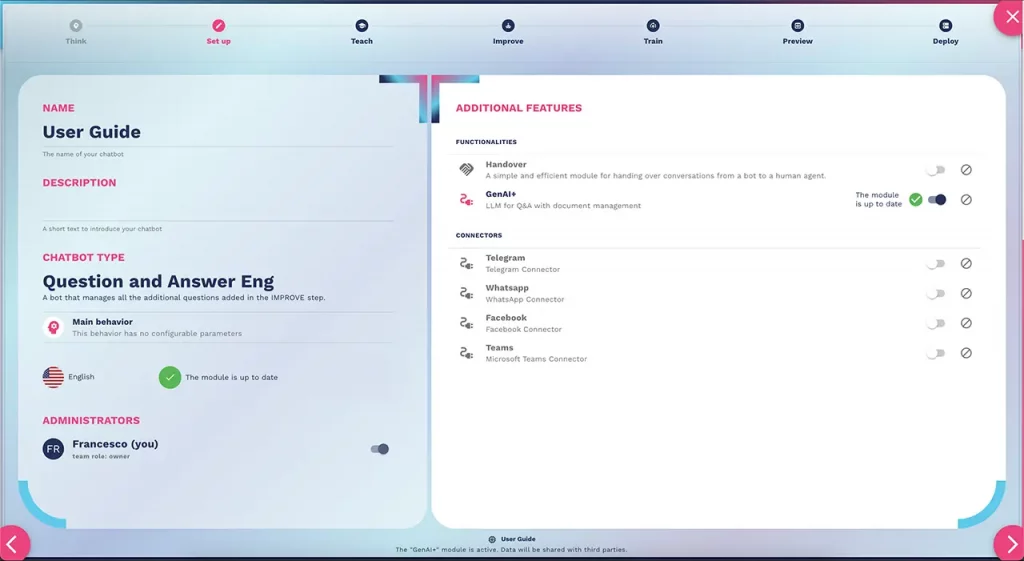Screen dimensions: 1024x561
Task: Switch to the Train step label
Action: tap(652, 41)
